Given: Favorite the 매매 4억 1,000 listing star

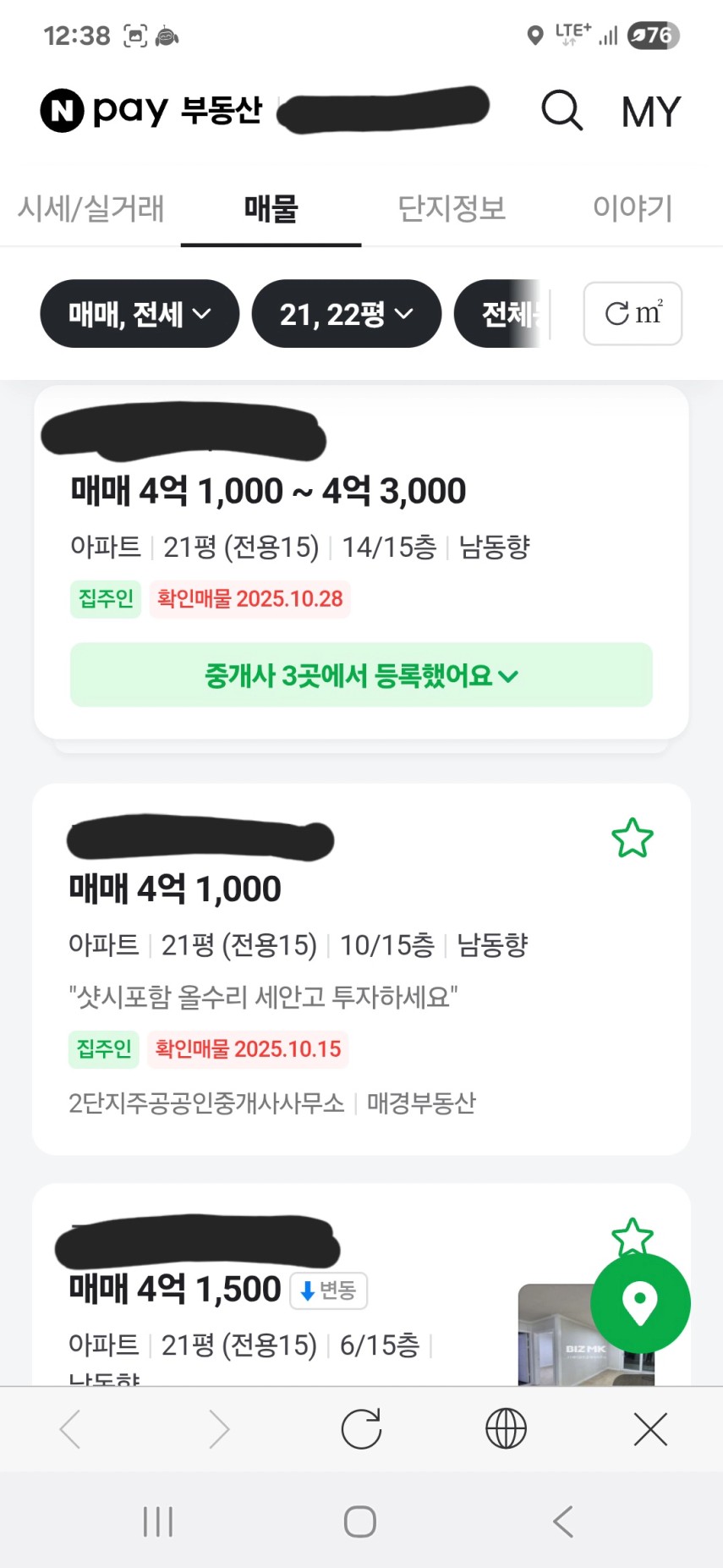Looking at the screenshot, I should pos(633,838).
